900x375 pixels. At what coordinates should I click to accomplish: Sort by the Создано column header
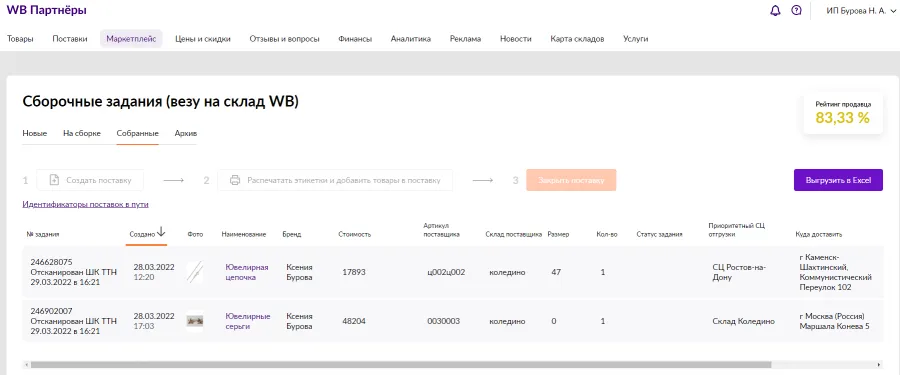(x=142, y=234)
